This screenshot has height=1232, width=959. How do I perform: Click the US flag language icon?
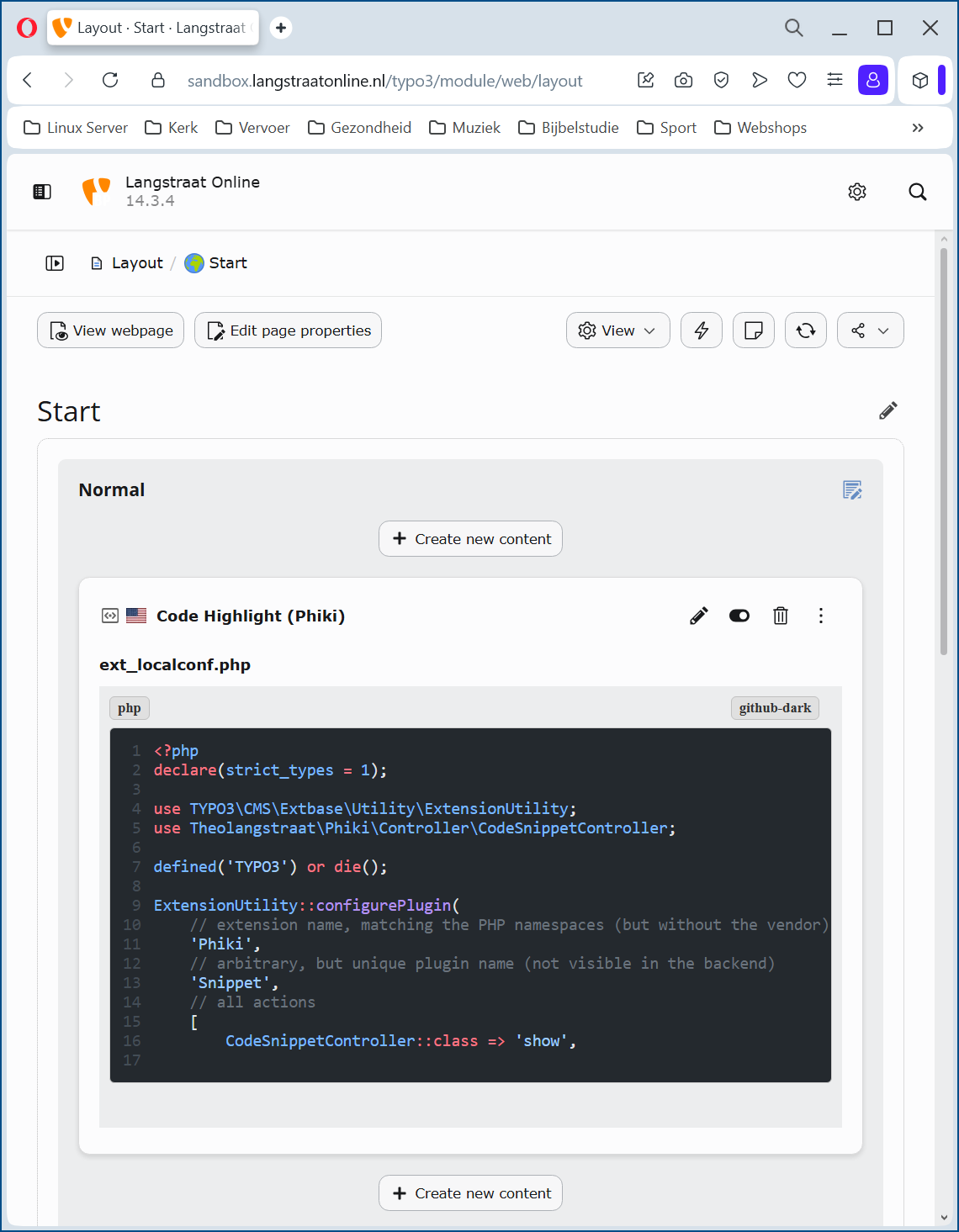[136, 616]
